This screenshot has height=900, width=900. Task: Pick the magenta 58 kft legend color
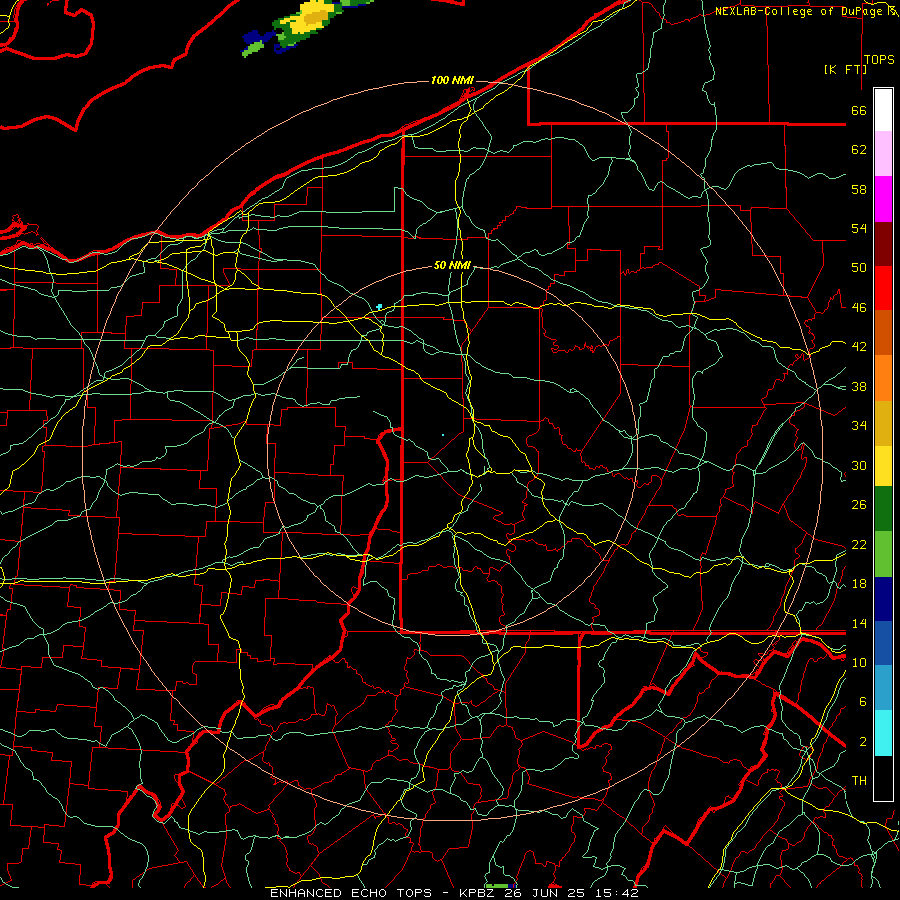[883, 199]
